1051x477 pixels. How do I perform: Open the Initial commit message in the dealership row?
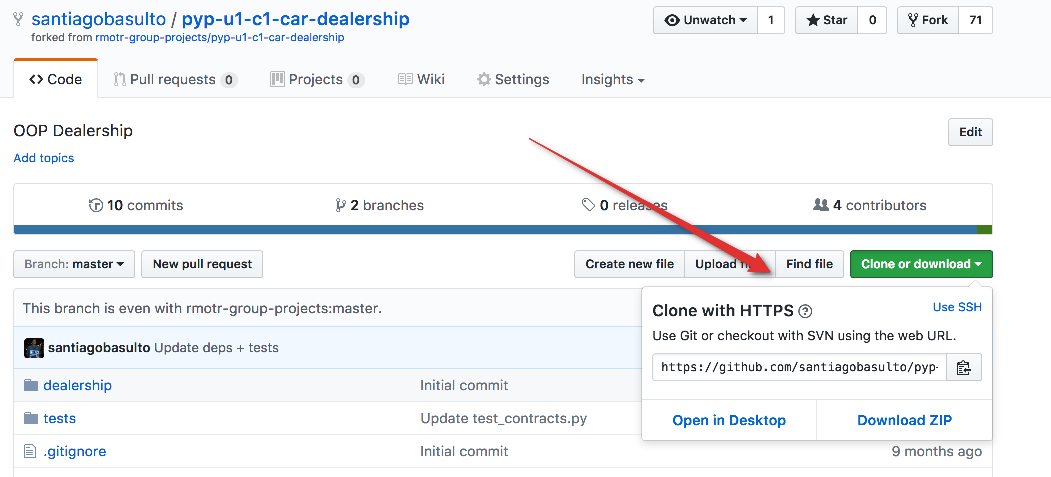point(464,385)
